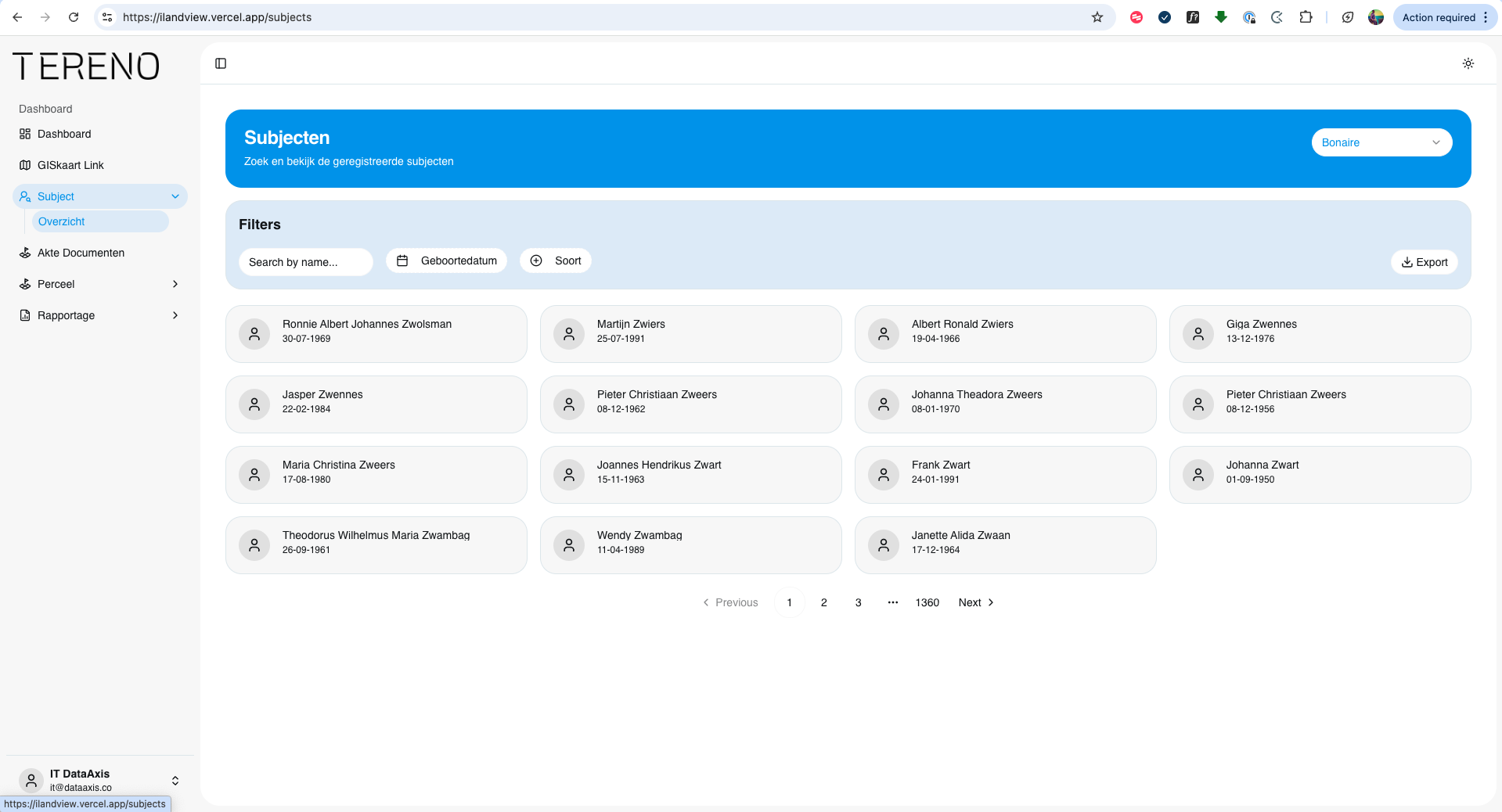
Task: Open Pieter Christiaan Zweers born 08-12-1962
Action: tap(691, 404)
